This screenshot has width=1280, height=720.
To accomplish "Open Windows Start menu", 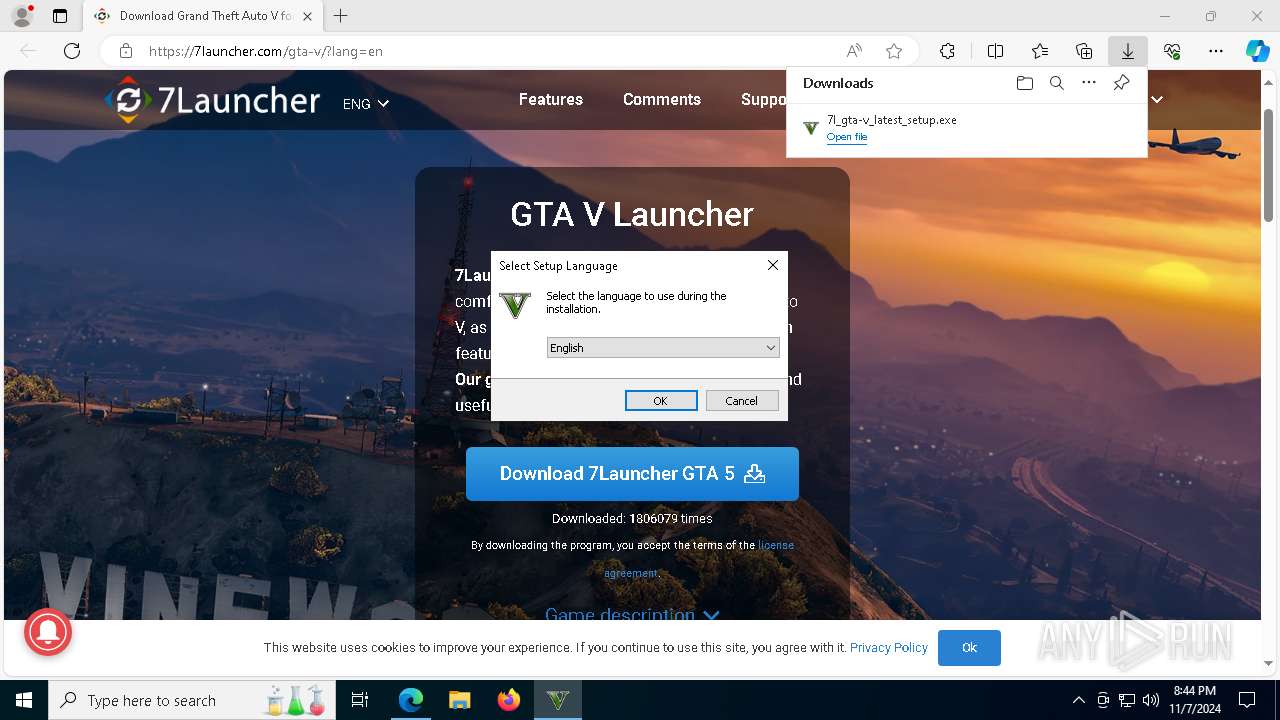I will coord(24,700).
